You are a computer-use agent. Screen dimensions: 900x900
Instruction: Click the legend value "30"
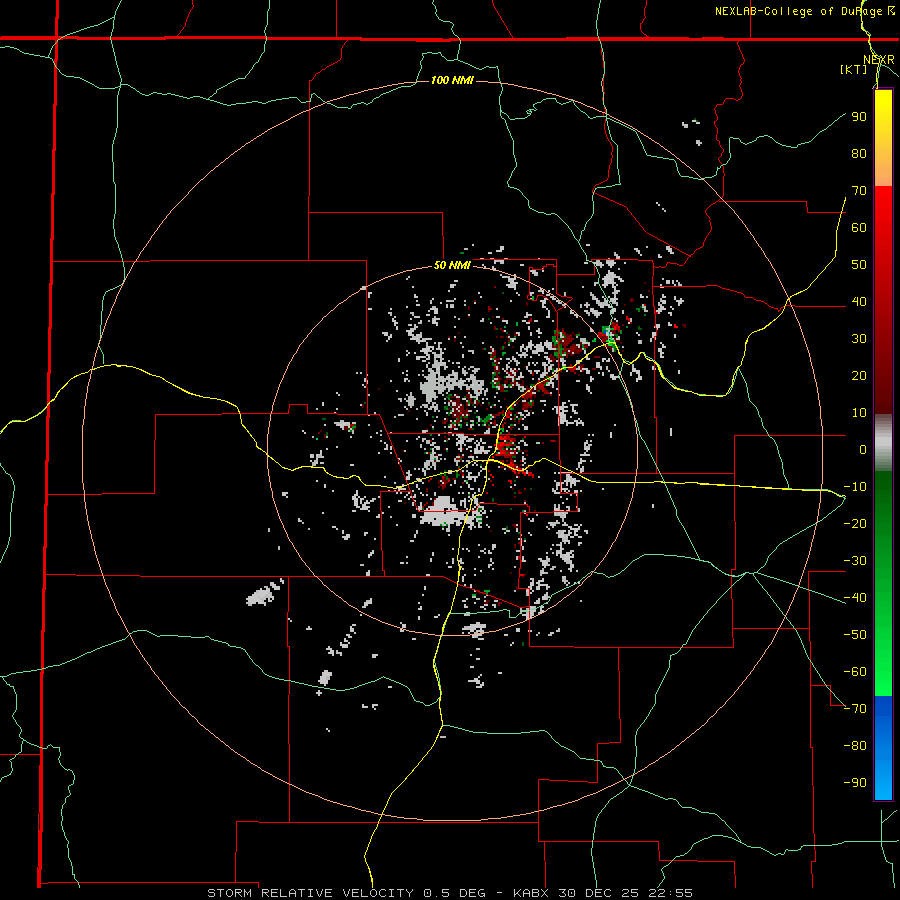click(x=859, y=339)
